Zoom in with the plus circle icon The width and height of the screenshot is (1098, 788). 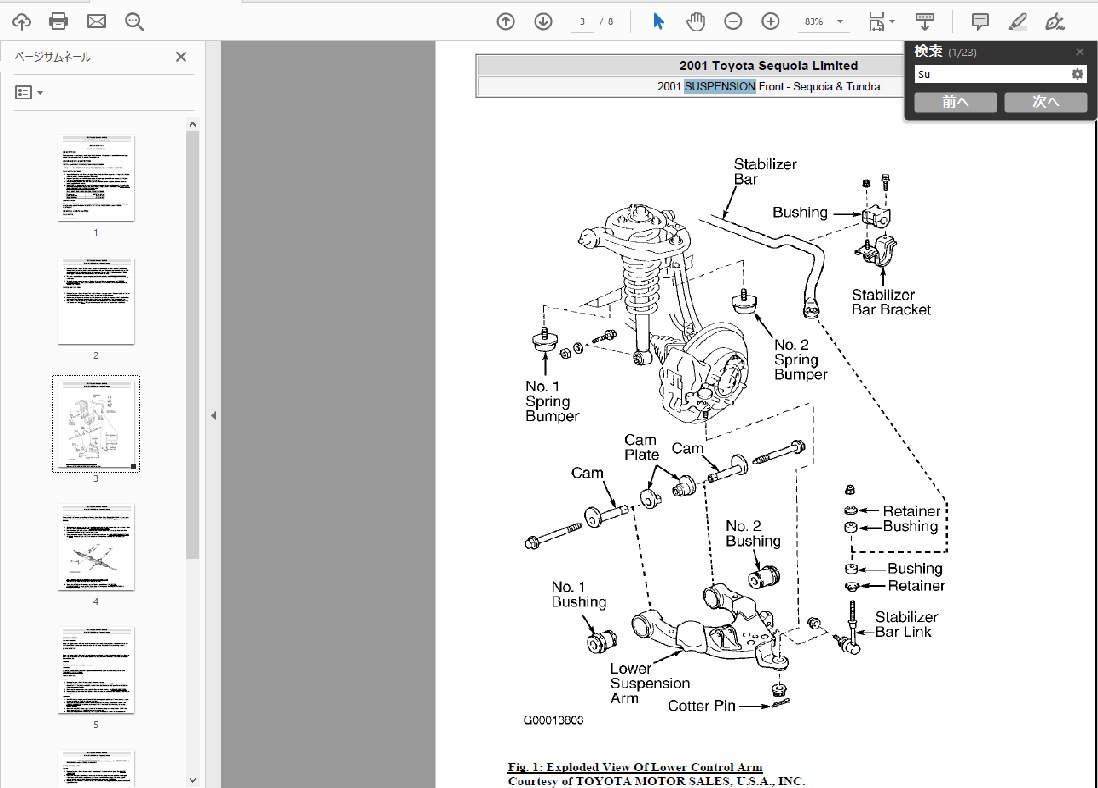point(770,22)
